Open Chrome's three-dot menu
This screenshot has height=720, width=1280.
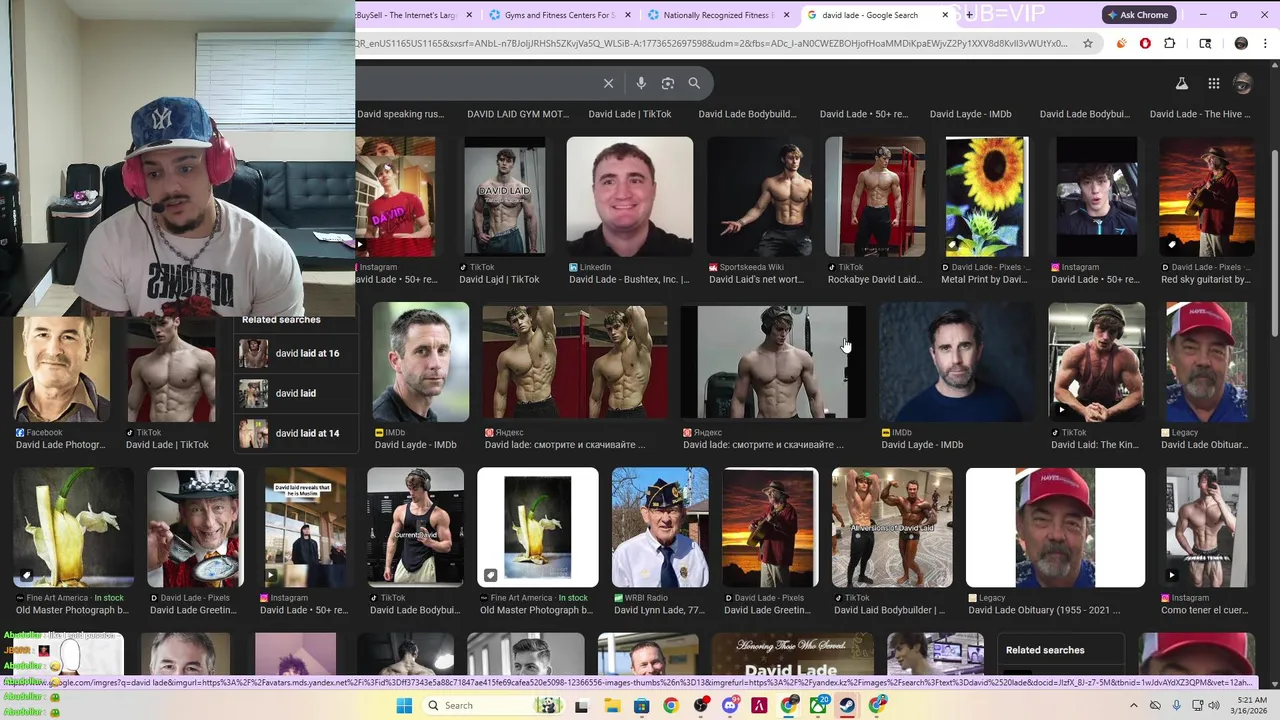coord(1266,43)
